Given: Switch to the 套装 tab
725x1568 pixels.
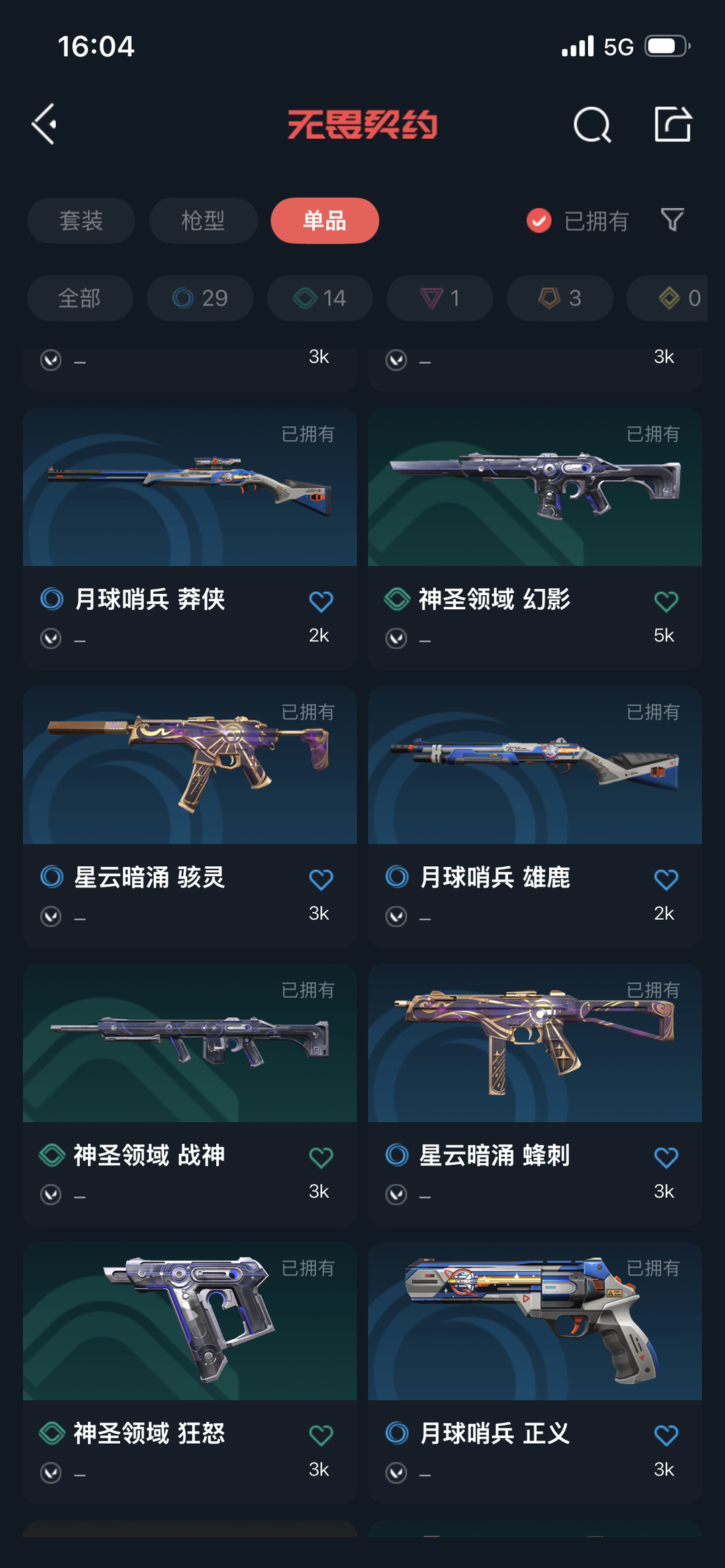Looking at the screenshot, I should 81,220.
